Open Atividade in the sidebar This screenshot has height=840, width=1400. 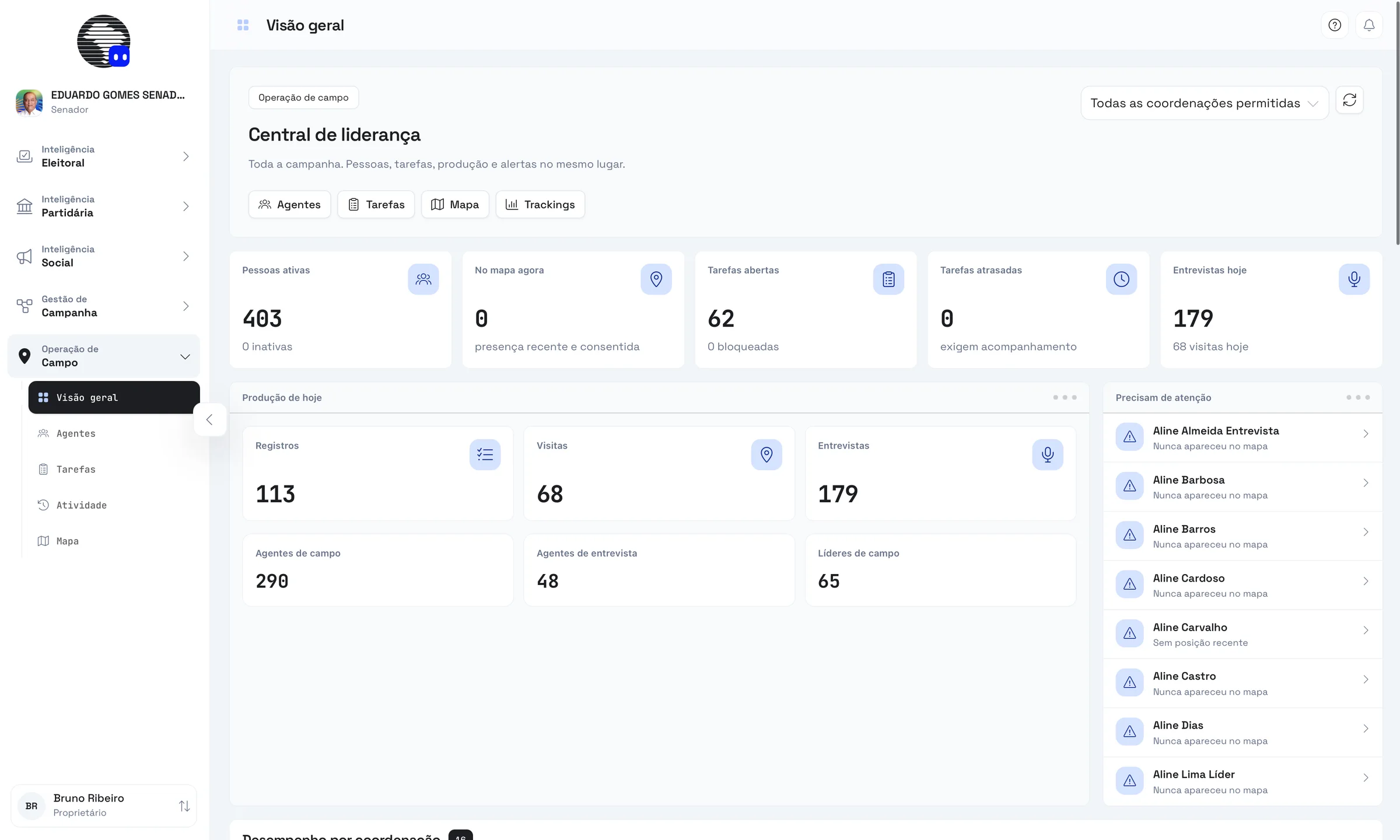point(114,505)
